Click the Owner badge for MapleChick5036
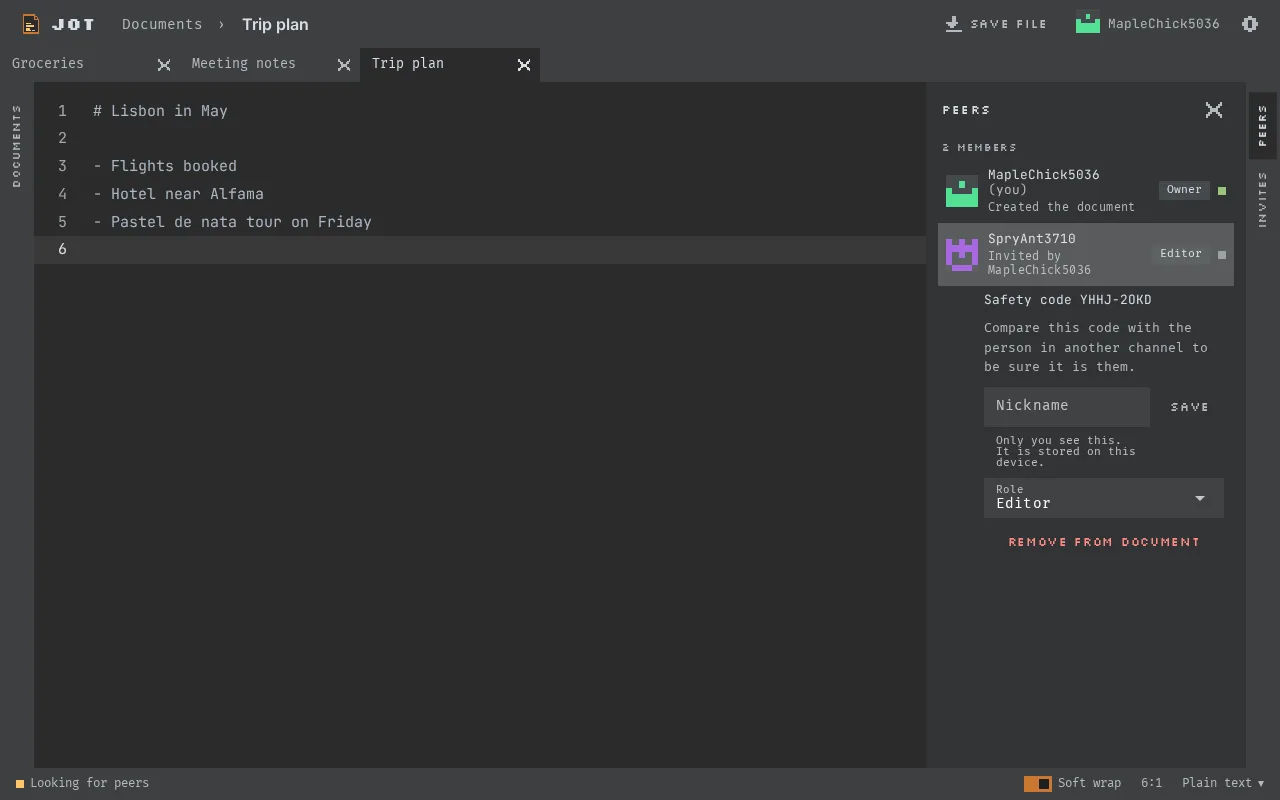The image size is (1280, 800). tap(1184, 190)
